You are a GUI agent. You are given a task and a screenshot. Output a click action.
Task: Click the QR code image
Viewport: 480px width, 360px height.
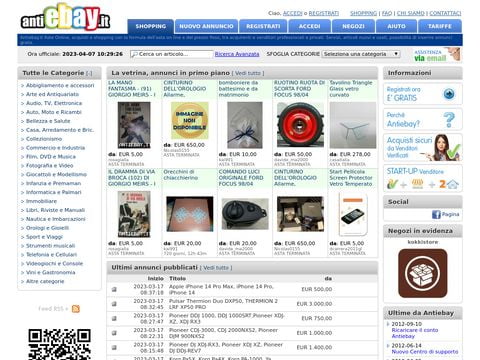point(59,344)
